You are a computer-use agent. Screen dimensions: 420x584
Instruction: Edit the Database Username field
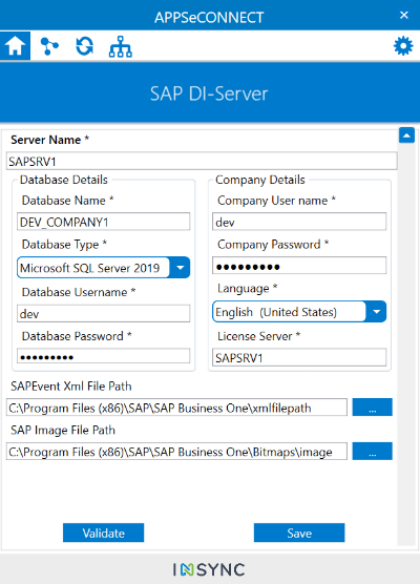pyautogui.click(x=104, y=314)
